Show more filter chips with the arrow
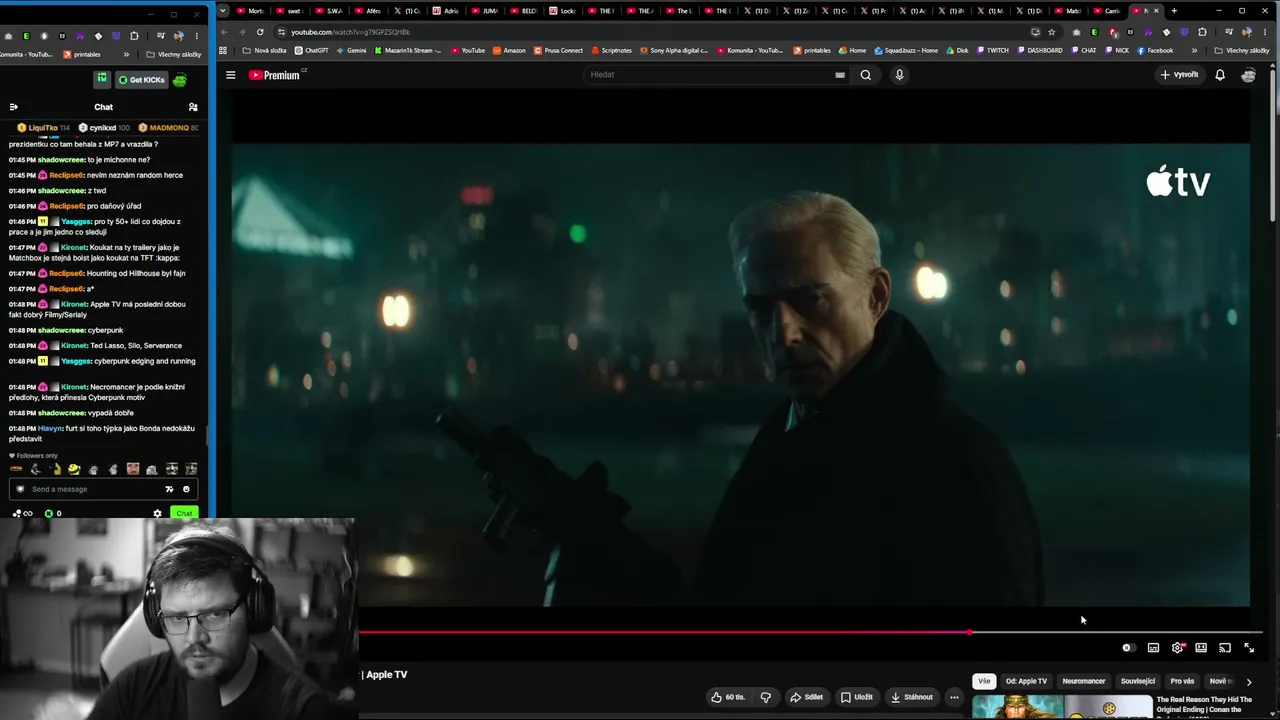1280x720 pixels. click(1249, 682)
